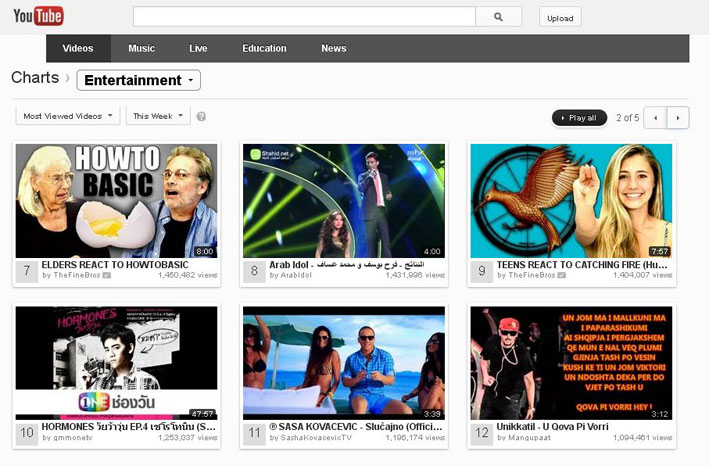Image resolution: width=709 pixels, height=466 pixels.
Task: Open the Videos tab
Action: 78,48
